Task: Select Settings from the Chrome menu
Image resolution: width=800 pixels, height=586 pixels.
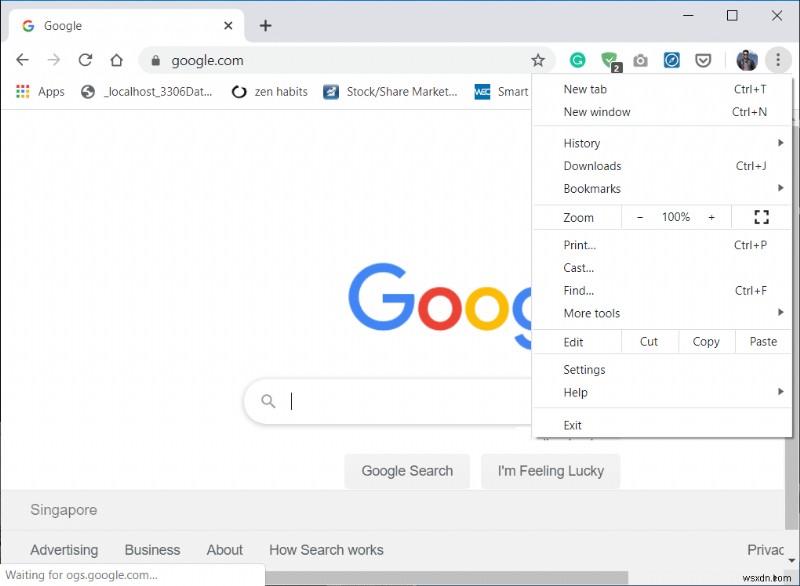Action: (x=583, y=369)
